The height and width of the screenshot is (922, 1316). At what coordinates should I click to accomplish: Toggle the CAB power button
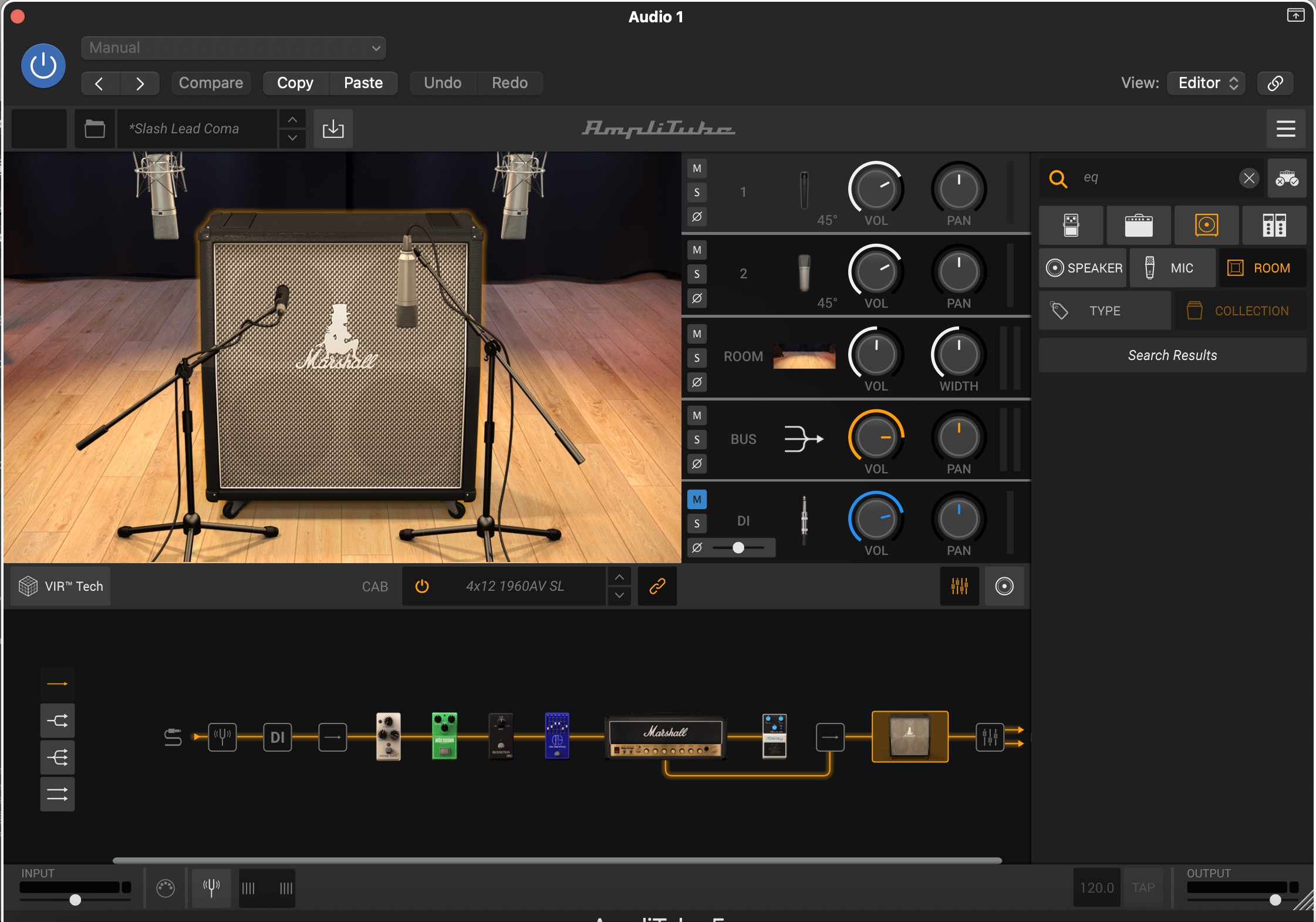(422, 586)
